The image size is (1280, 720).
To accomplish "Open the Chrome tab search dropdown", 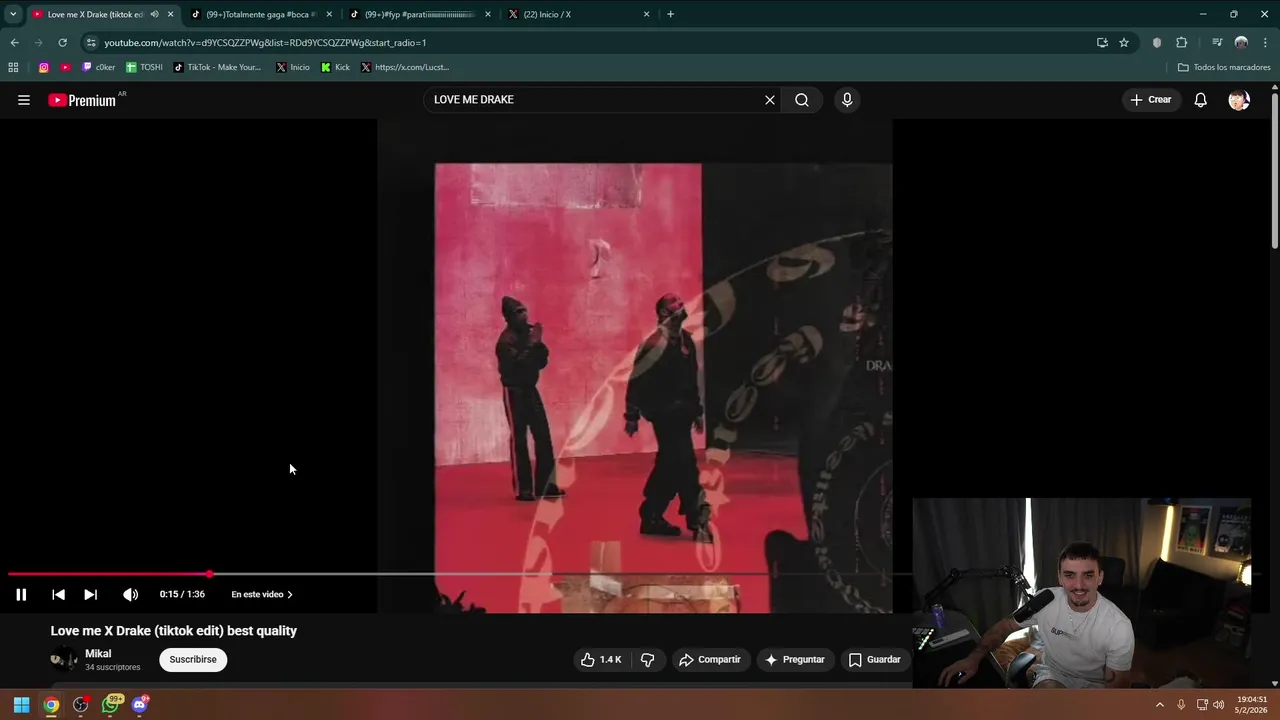I will tap(13, 14).
